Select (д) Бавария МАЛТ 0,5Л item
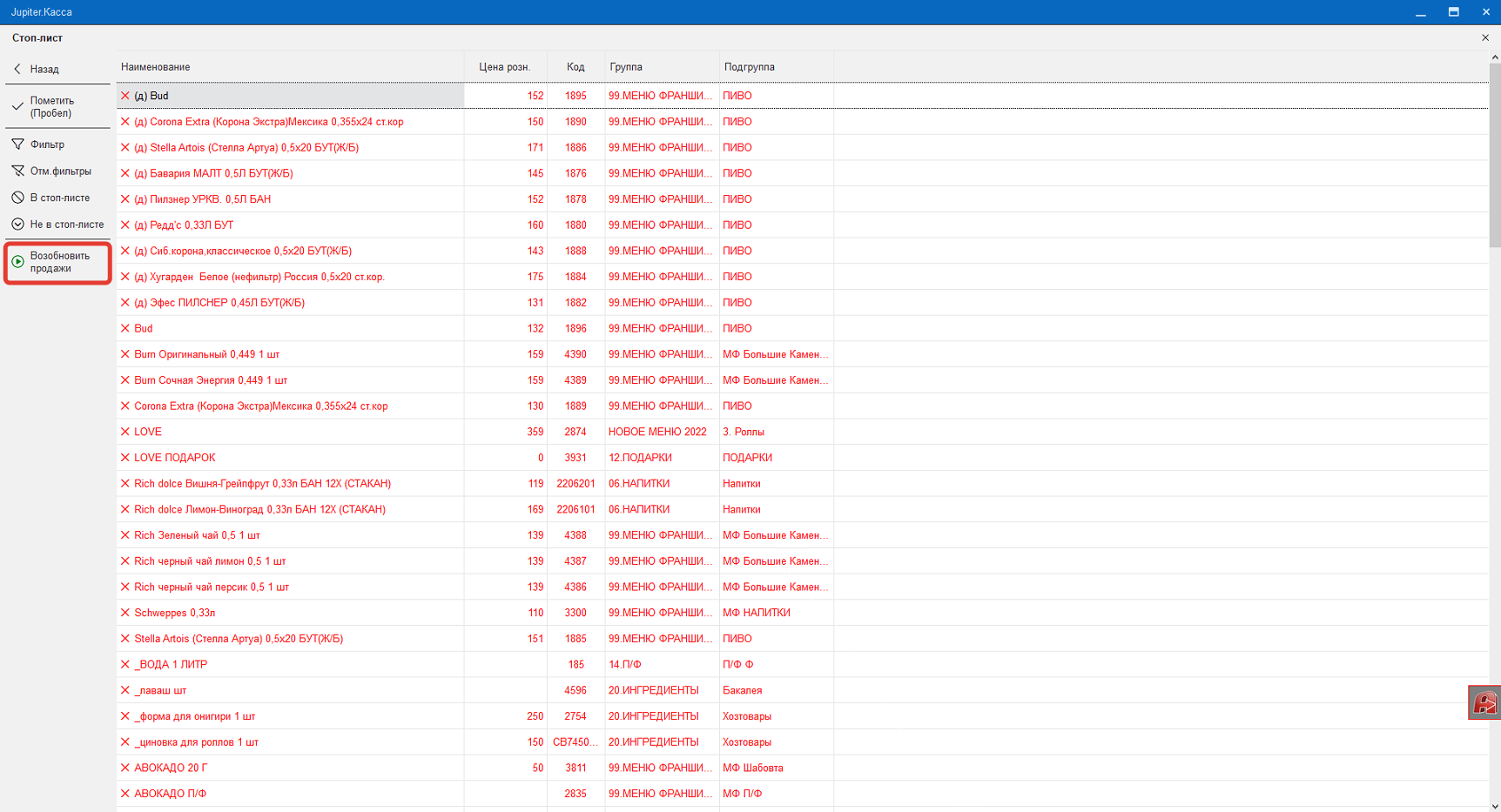 [x=213, y=173]
